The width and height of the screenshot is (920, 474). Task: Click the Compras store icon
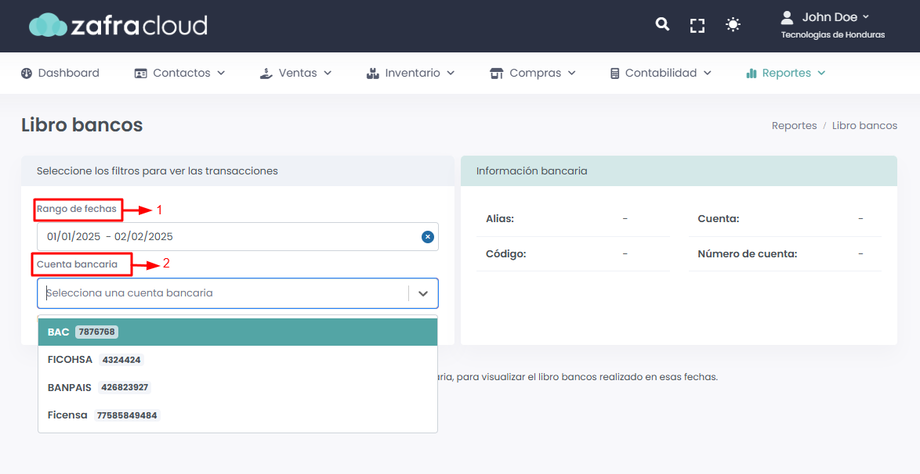point(496,73)
